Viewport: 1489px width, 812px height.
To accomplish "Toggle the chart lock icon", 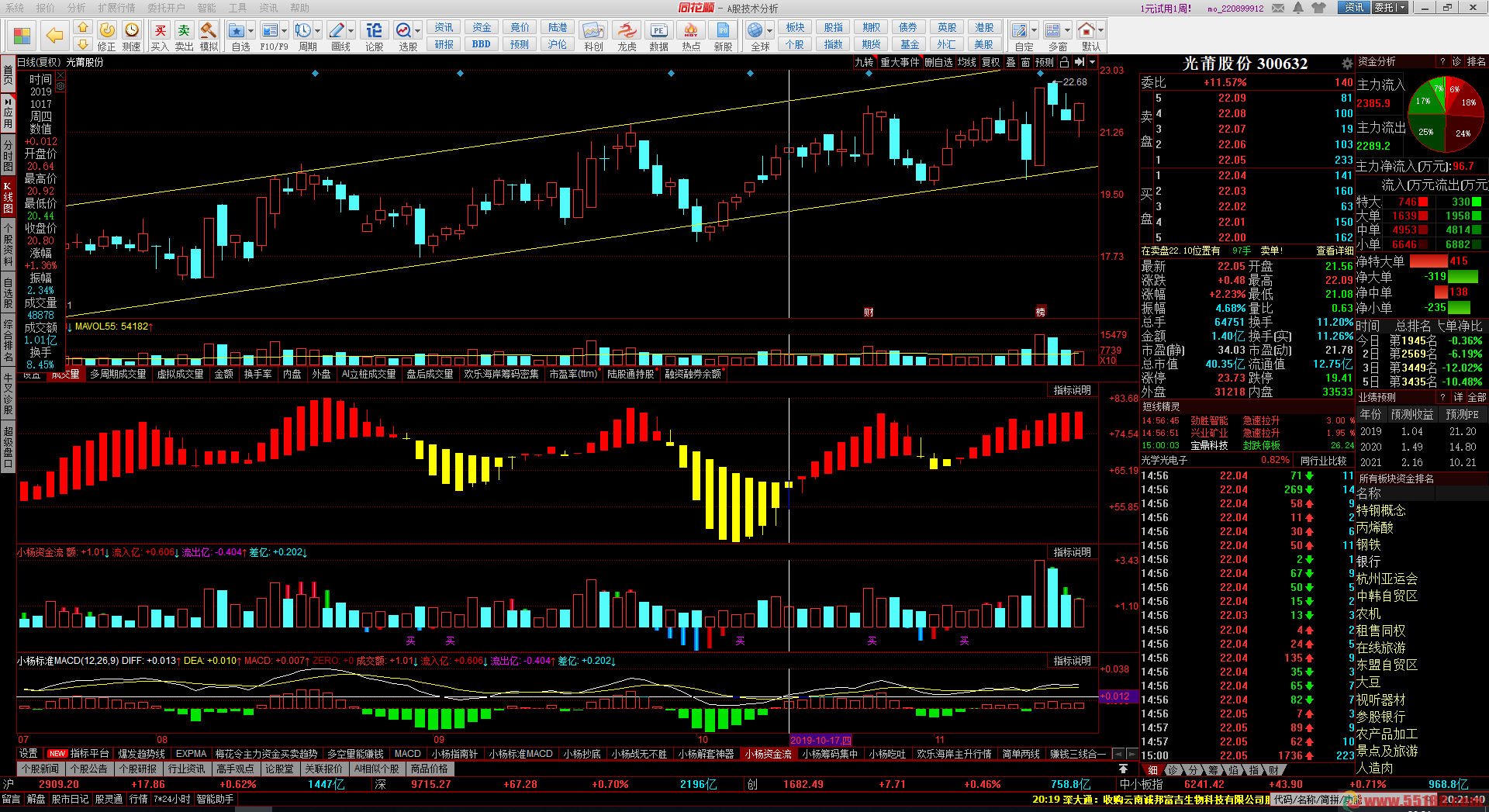I will 1065,62.
